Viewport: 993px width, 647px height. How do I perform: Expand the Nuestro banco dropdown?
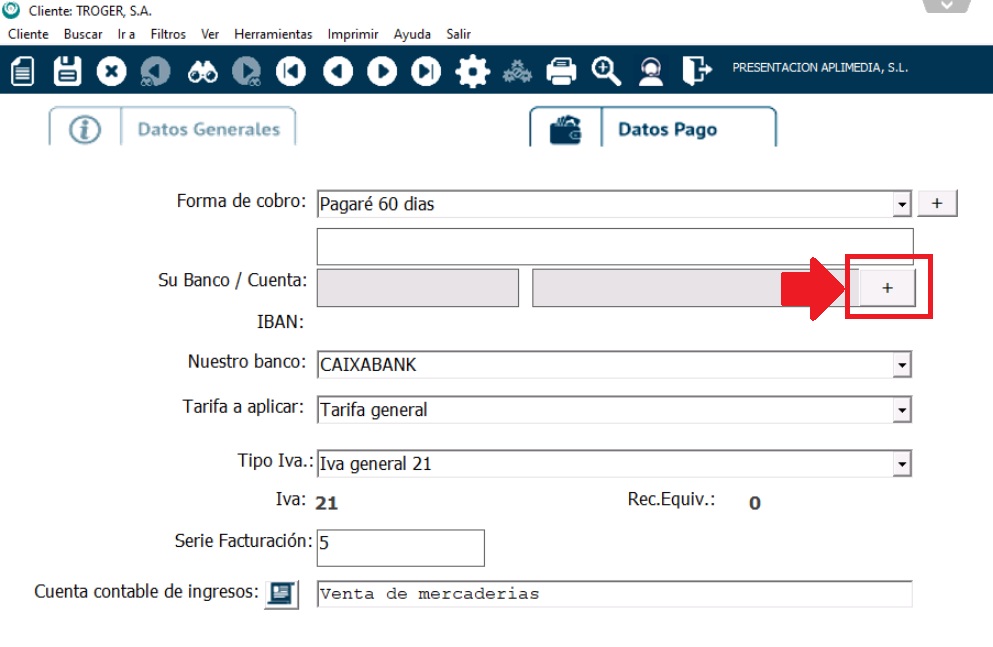coord(902,366)
